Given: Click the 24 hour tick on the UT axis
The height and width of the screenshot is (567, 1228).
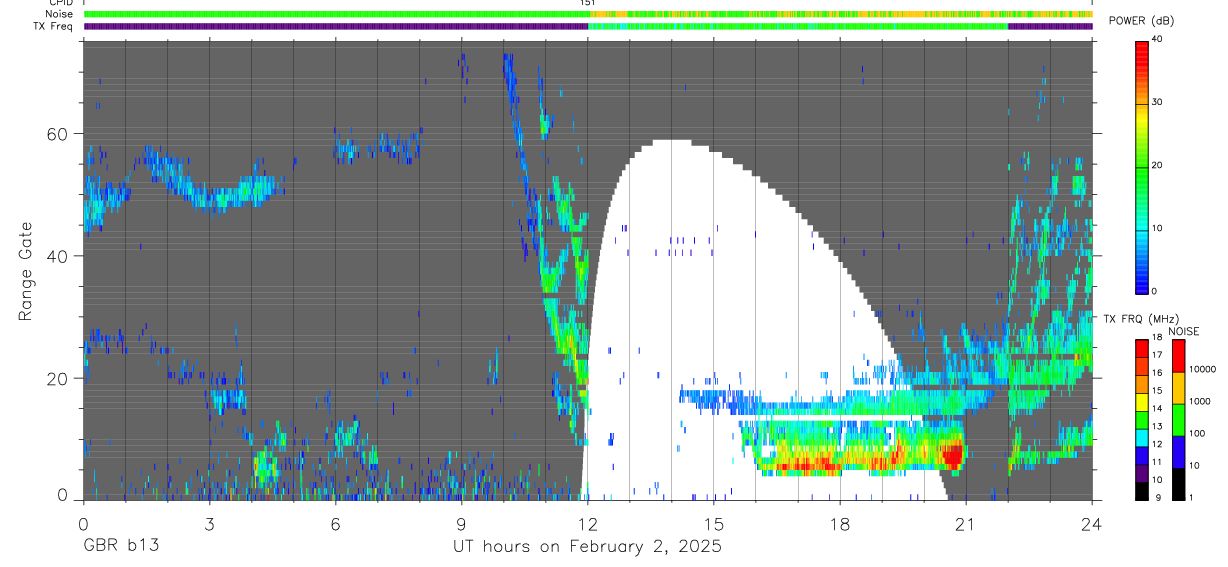Looking at the screenshot, I should tap(1091, 522).
